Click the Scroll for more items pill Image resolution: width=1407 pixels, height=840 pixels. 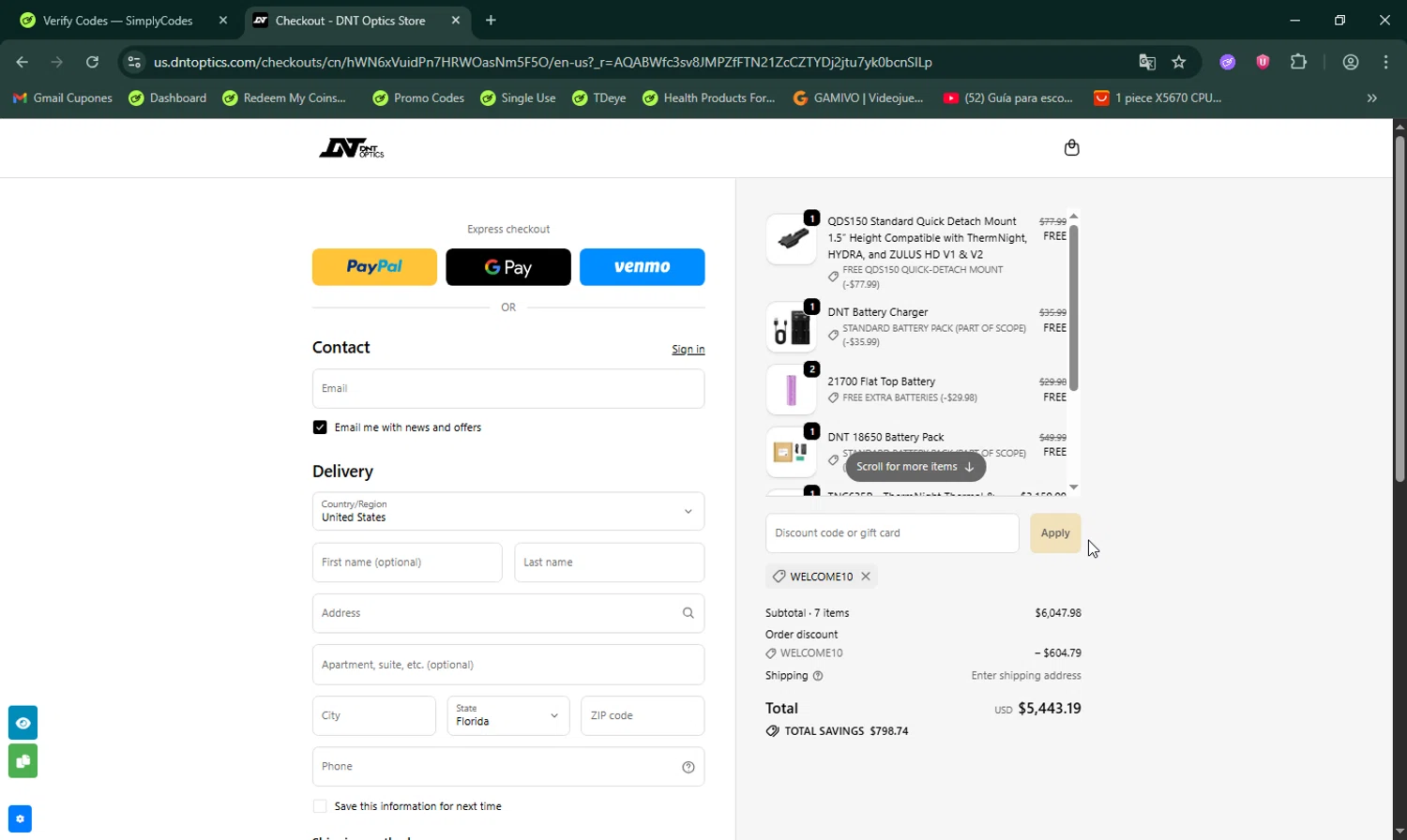[x=915, y=467]
